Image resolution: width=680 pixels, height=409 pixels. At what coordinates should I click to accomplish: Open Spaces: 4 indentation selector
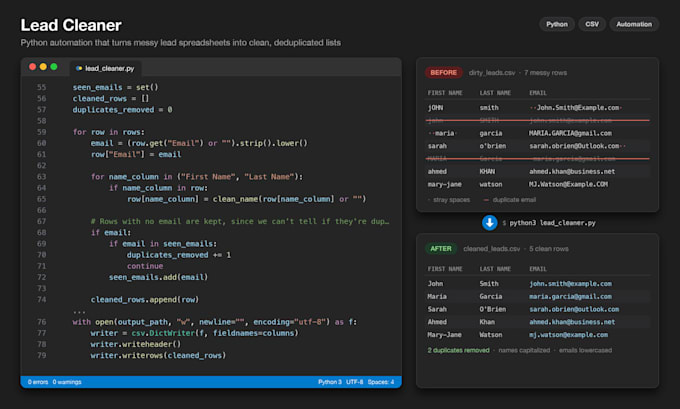[381, 382]
